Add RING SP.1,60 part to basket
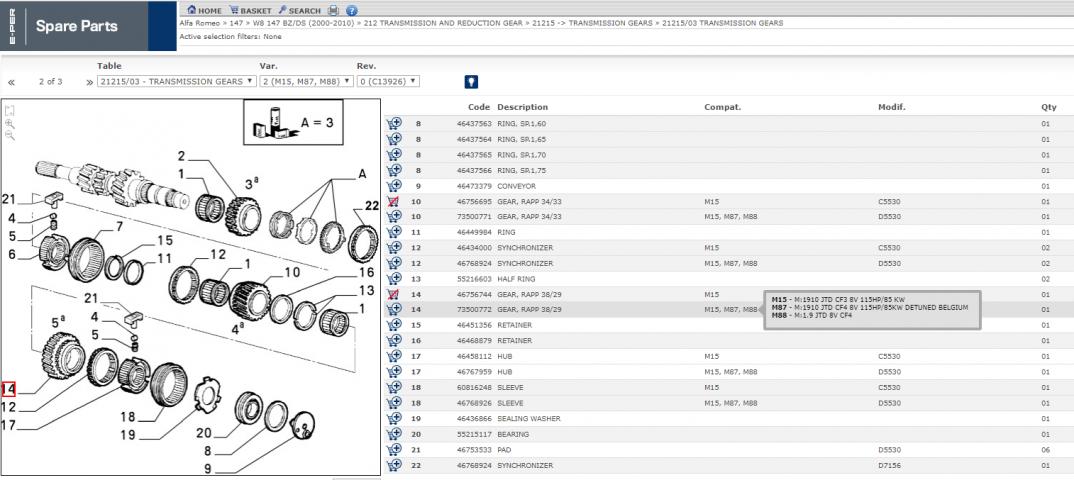This screenshot has width=1074, height=480. [x=394, y=124]
